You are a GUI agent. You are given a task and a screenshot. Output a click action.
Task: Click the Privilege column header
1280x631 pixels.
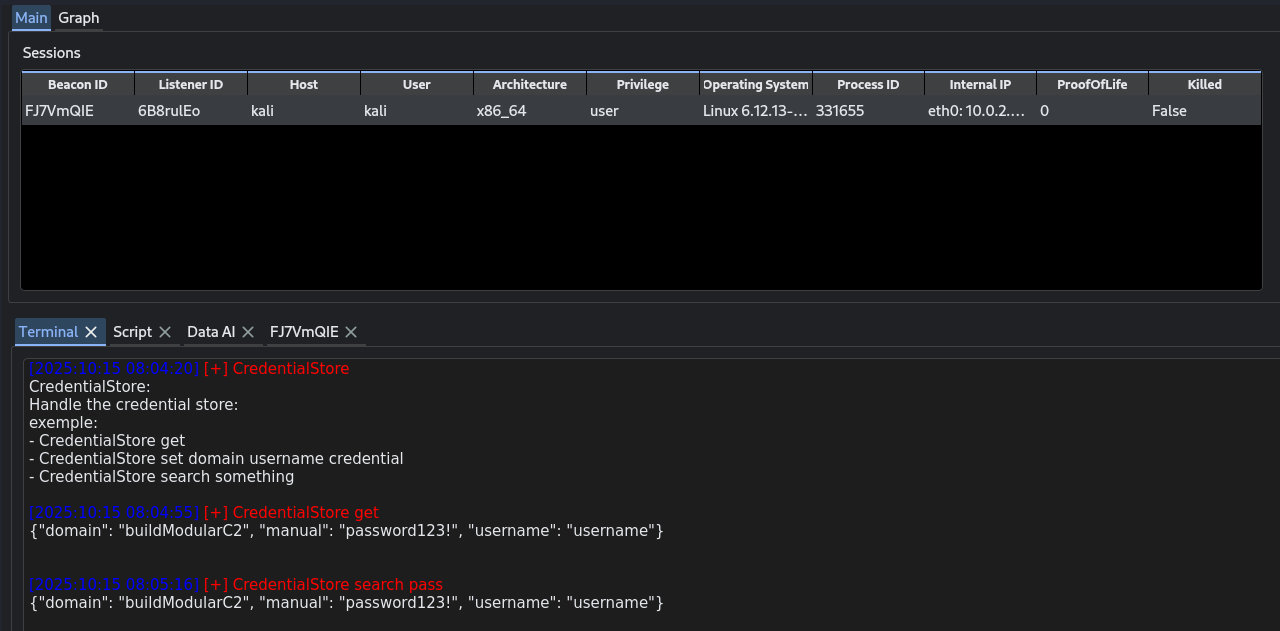click(642, 85)
